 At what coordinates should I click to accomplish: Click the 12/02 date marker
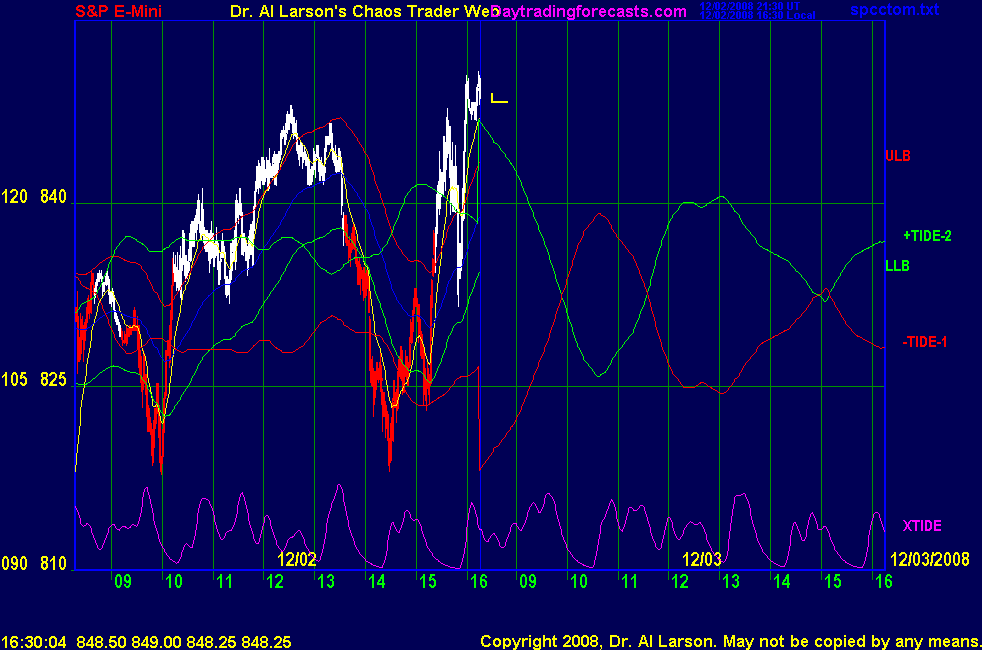(x=297, y=559)
